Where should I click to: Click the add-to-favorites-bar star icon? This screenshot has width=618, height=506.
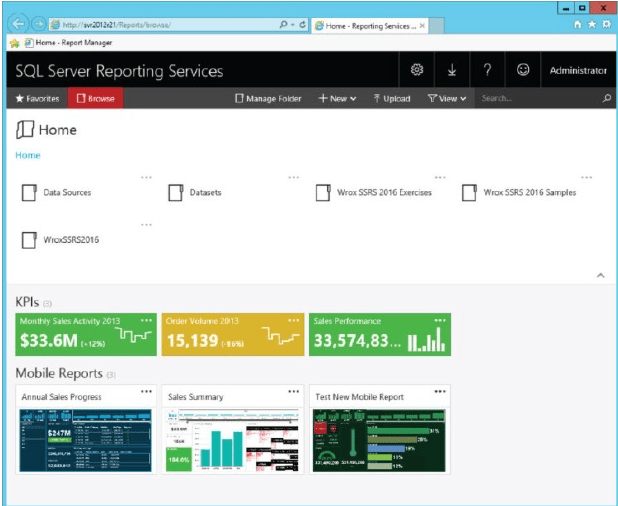(x=15, y=43)
